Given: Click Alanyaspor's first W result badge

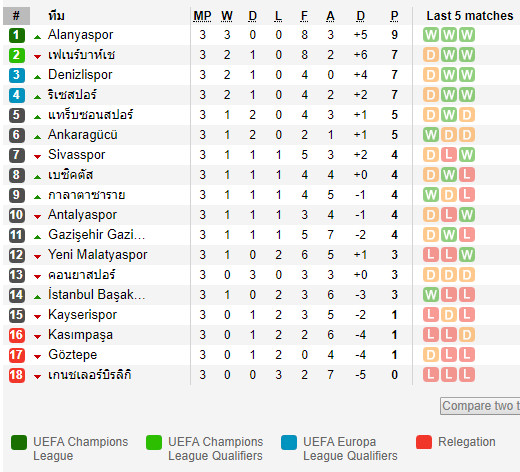Looking at the screenshot, I should (x=431, y=35).
